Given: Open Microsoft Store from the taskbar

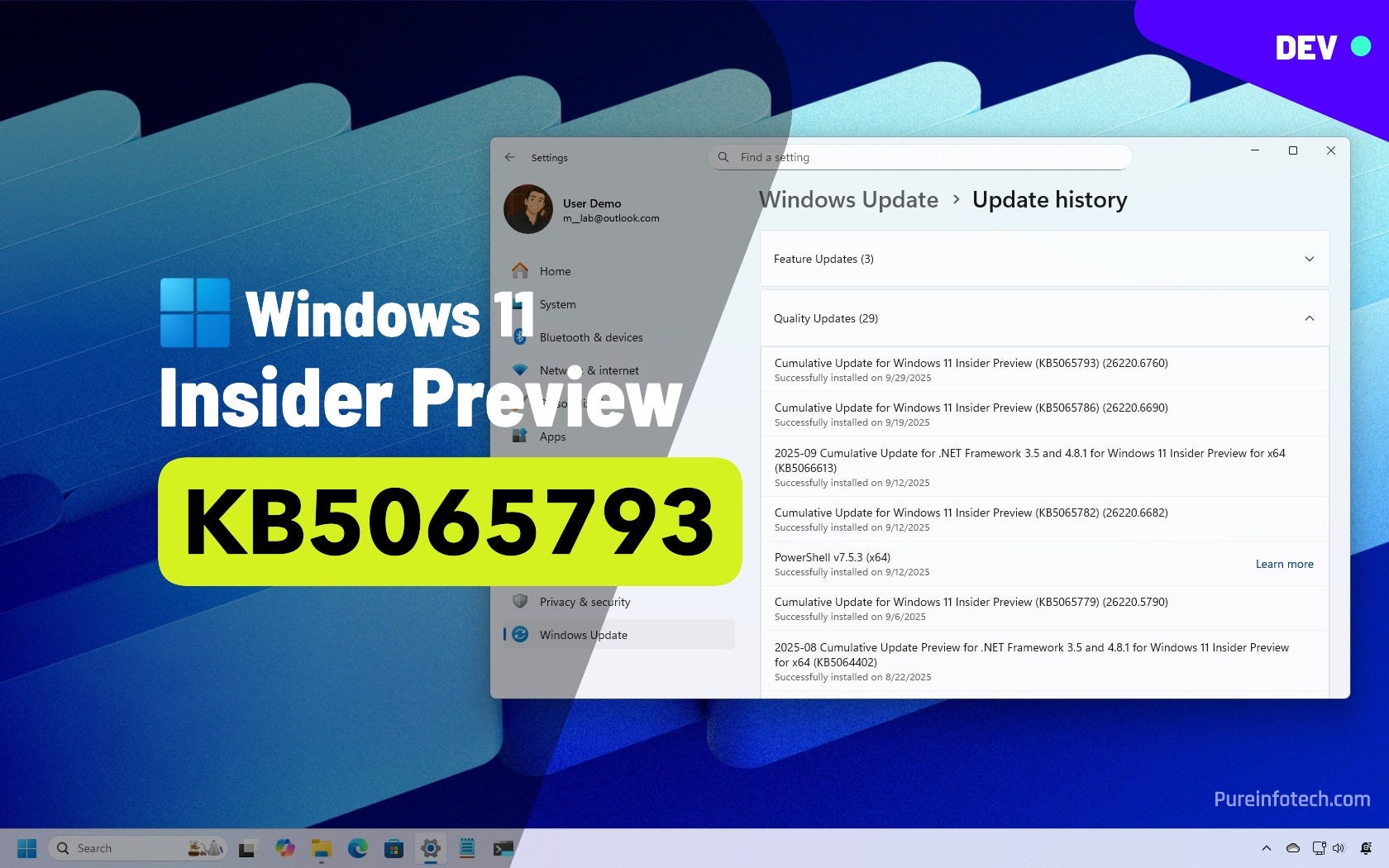Looking at the screenshot, I should (x=394, y=848).
